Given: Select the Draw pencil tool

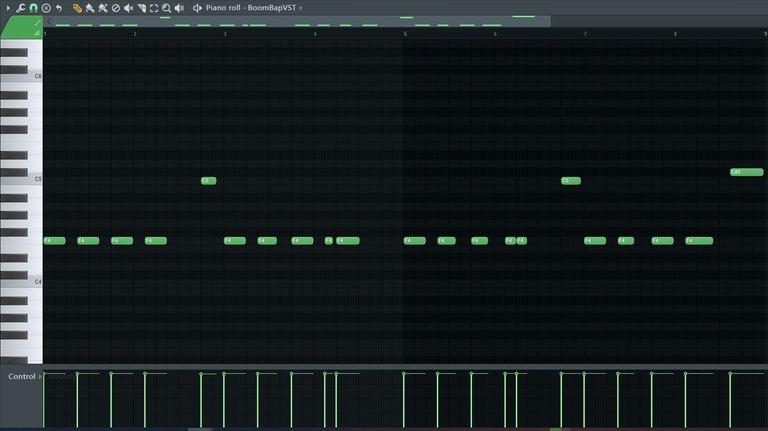Looking at the screenshot, I should [x=77, y=8].
